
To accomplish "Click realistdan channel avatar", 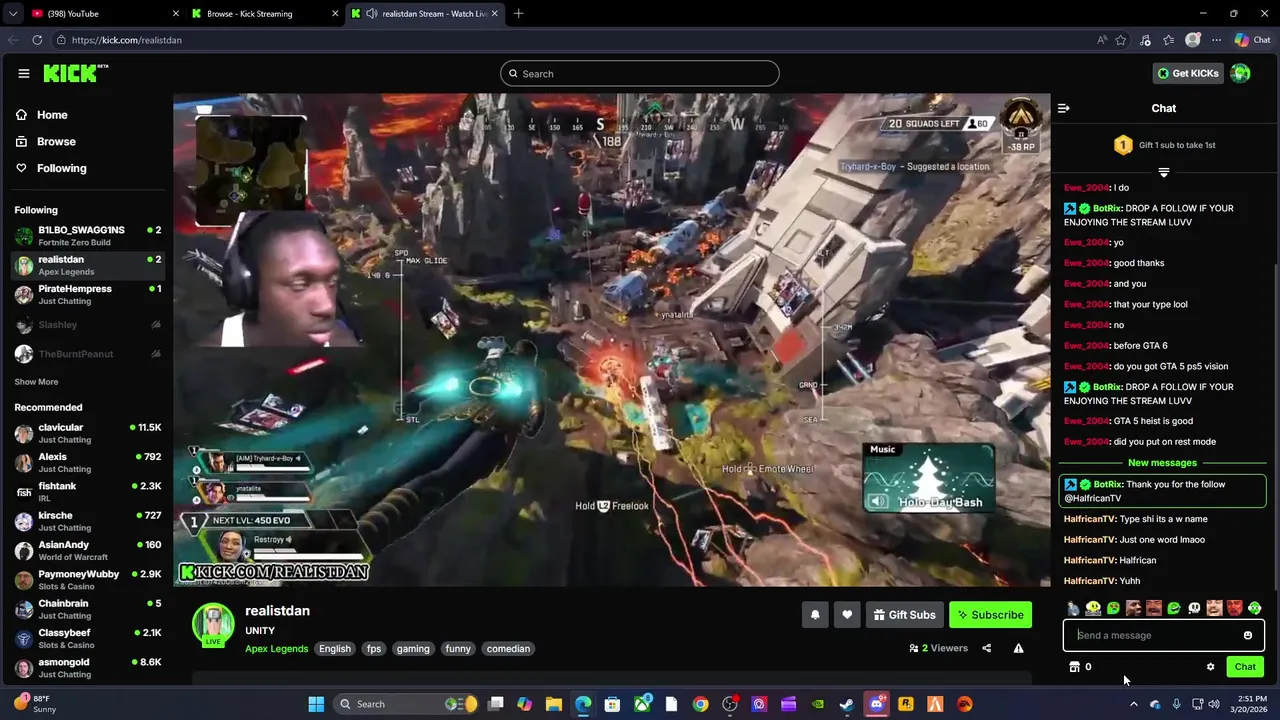I will point(213,624).
